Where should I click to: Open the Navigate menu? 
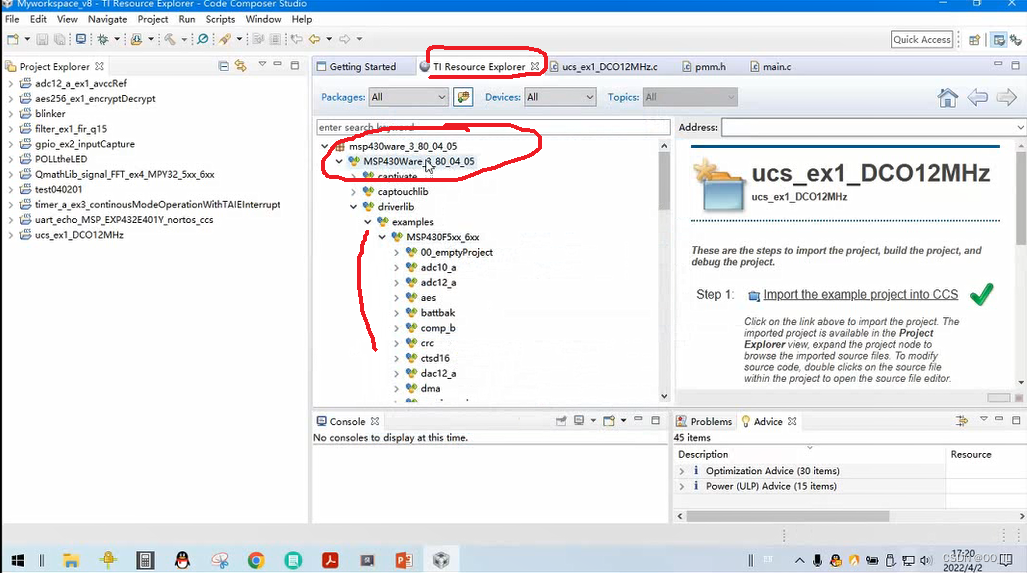point(107,20)
